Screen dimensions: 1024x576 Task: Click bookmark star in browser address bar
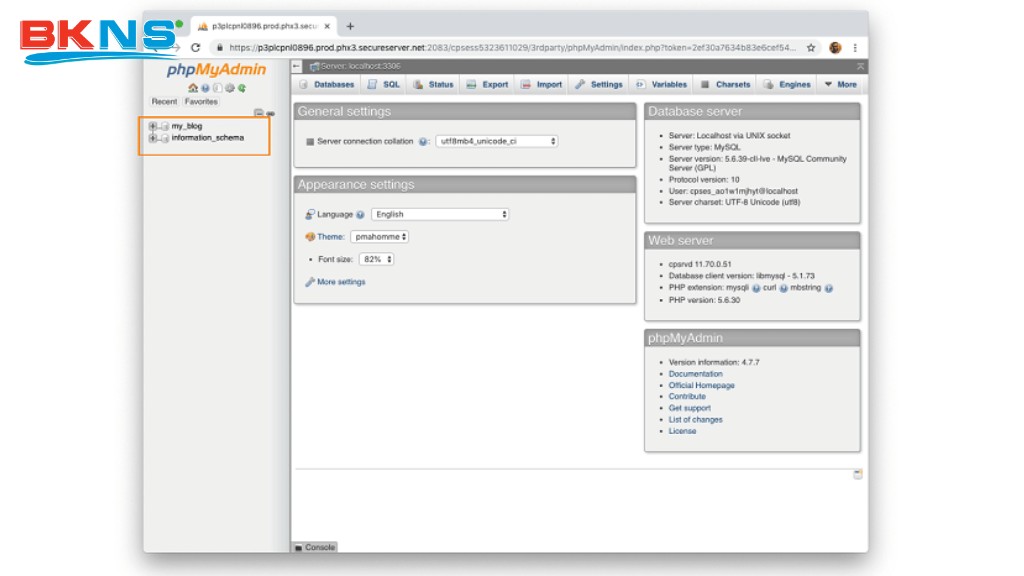[x=811, y=47]
